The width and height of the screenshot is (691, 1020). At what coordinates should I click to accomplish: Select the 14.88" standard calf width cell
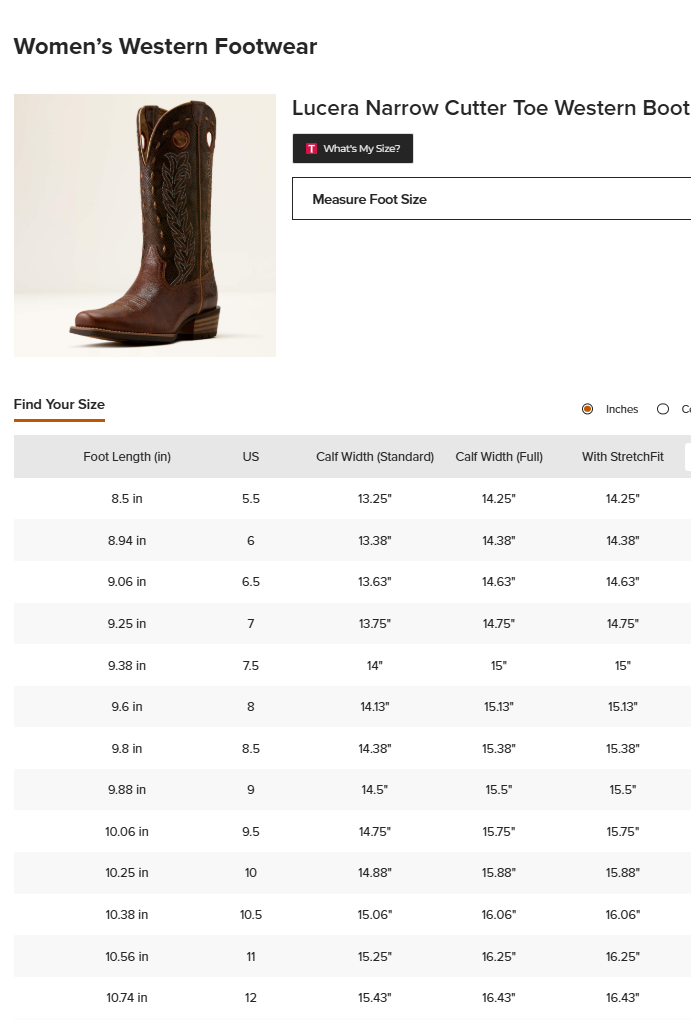click(x=375, y=872)
